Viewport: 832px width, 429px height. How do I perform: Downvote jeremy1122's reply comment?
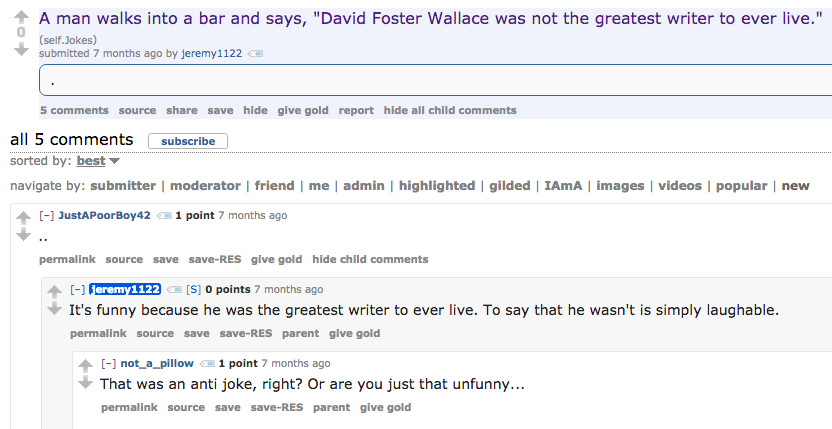55,309
